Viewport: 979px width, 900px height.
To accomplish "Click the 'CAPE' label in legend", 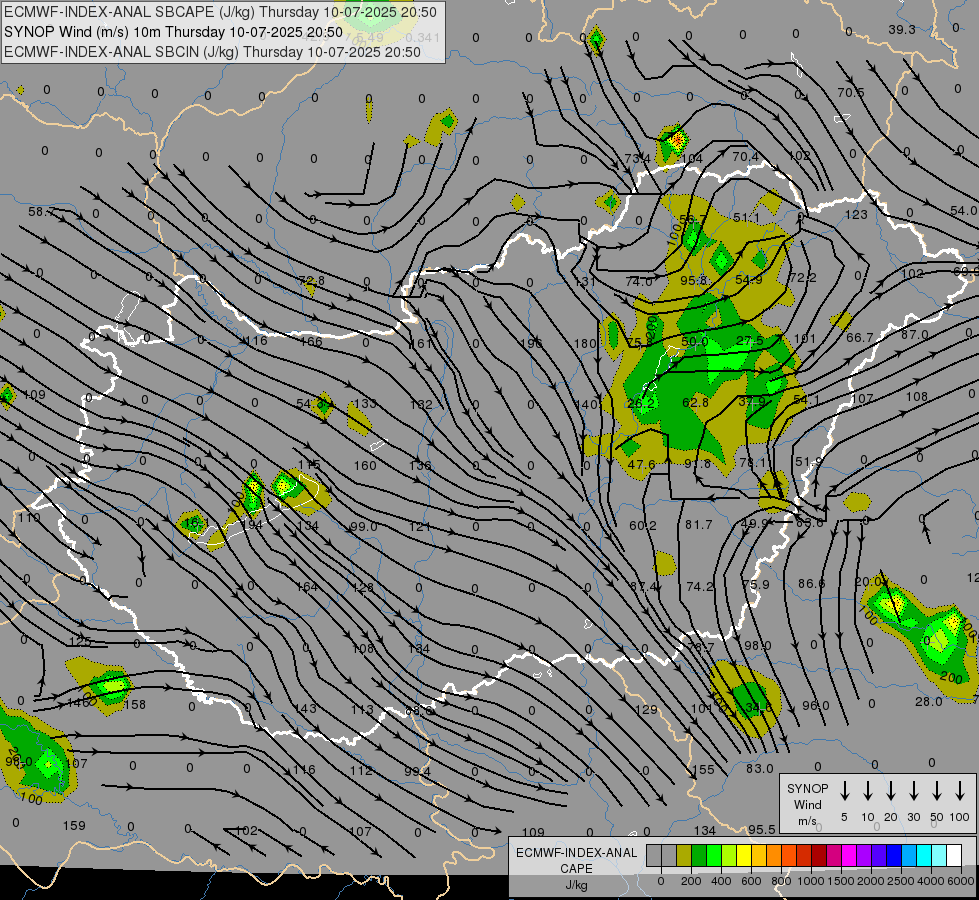I will (576, 869).
